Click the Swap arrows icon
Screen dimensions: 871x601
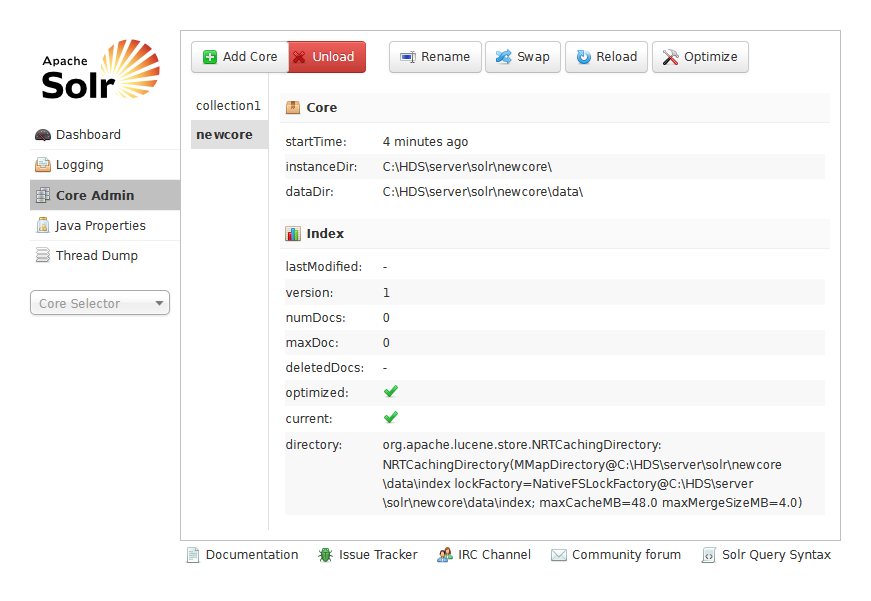click(503, 57)
